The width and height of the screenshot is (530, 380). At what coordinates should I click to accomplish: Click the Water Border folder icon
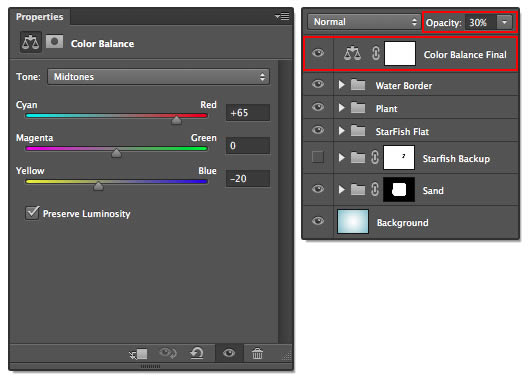(358, 85)
